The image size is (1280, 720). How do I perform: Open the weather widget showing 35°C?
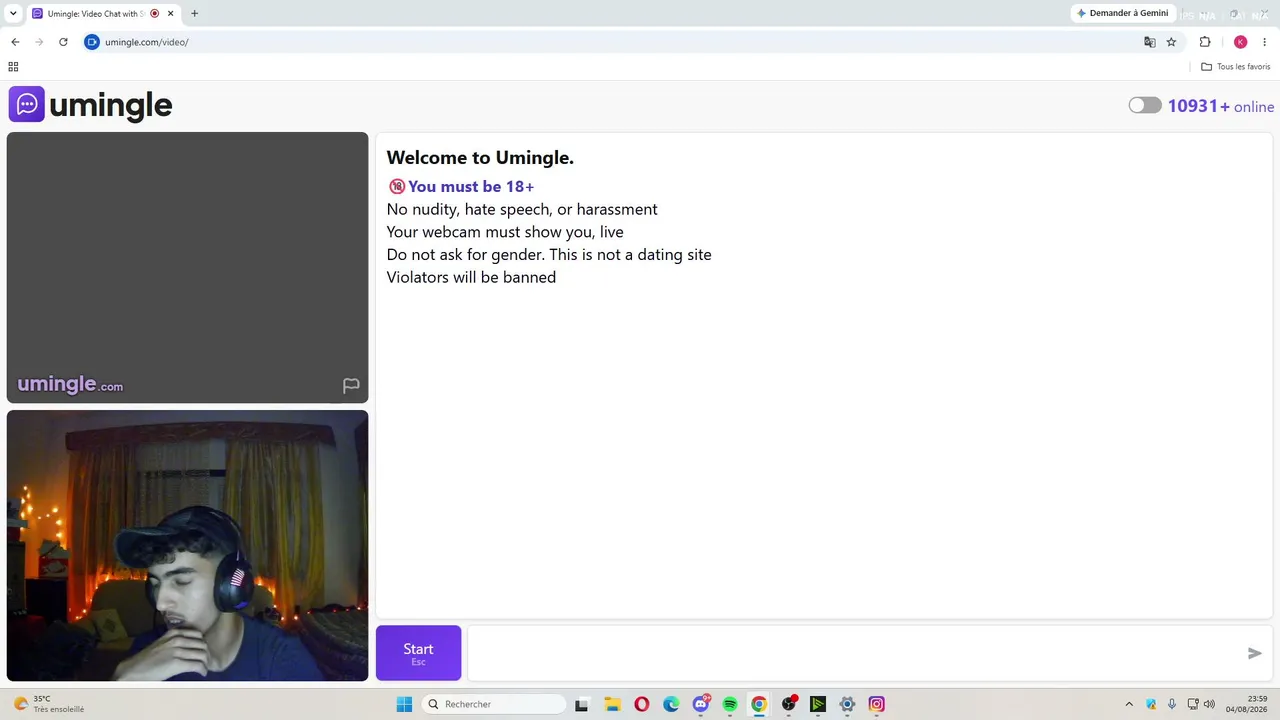coord(49,704)
